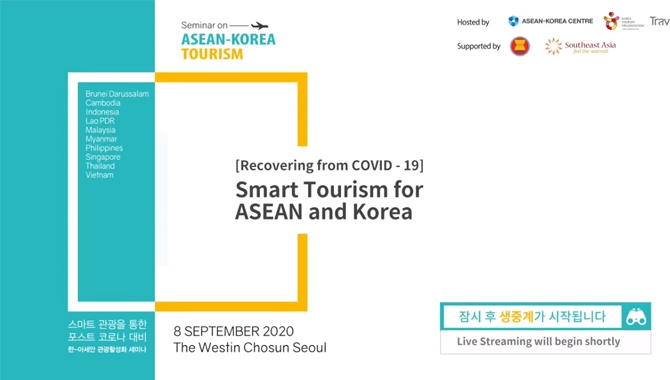Viewport: 670px width, 380px height.
Task: Click the Recovering from COVID - 19 subtitle
Action: pos(329,165)
